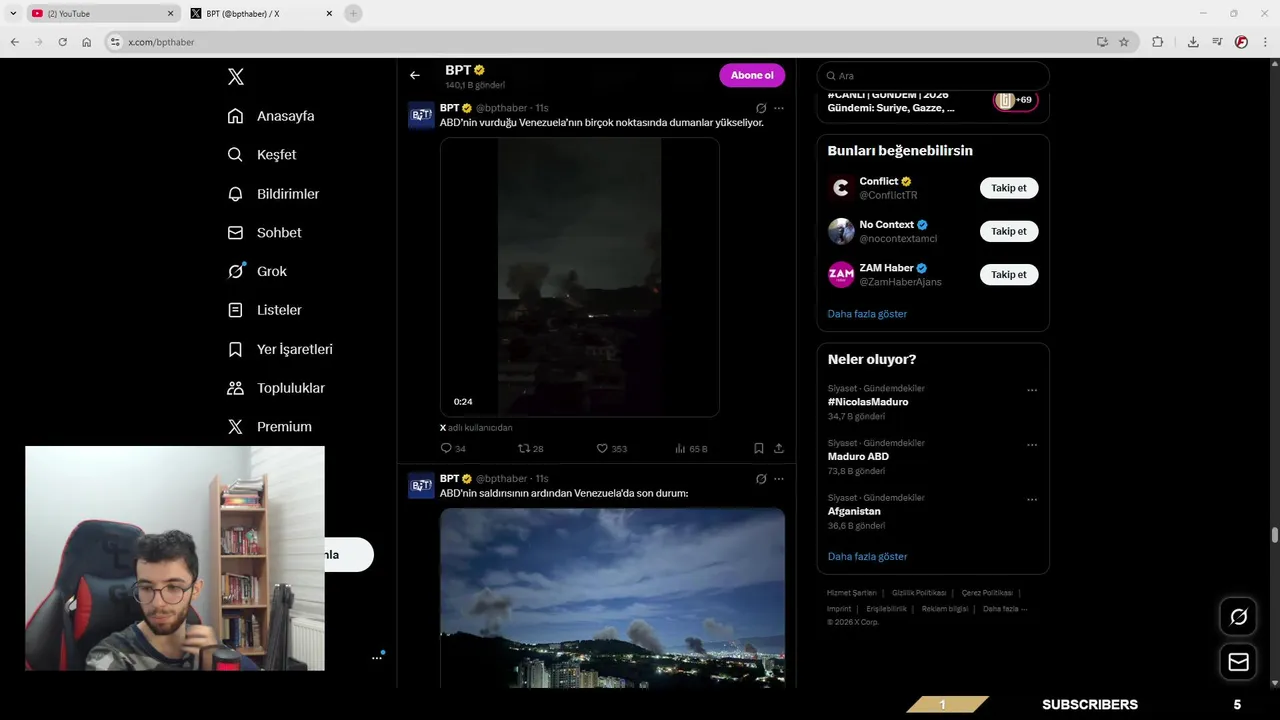This screenshot has width=1280, height=720.
Task: Open the floating Grok button
Action: pos(1238,617)
